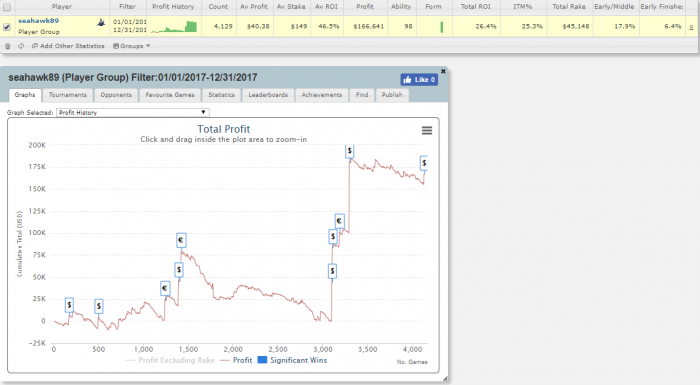Switch to the Tournaments tab
700x385 pixels.
click(68, 95)
